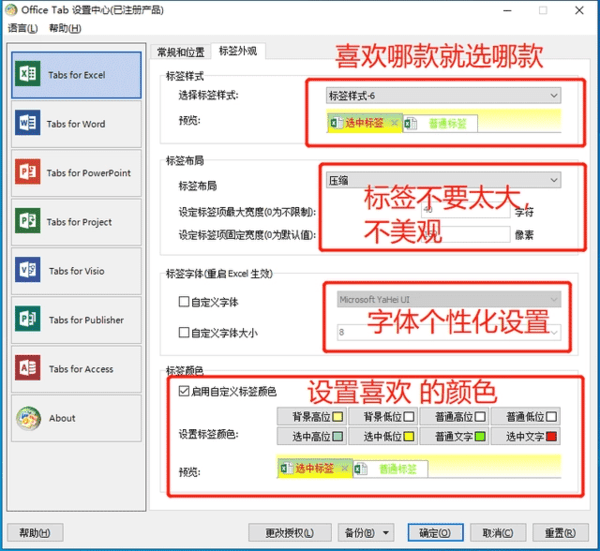600x551 pixels.
Task: Click 取消(C) cancel button
Action: click(x=498, y=533)
